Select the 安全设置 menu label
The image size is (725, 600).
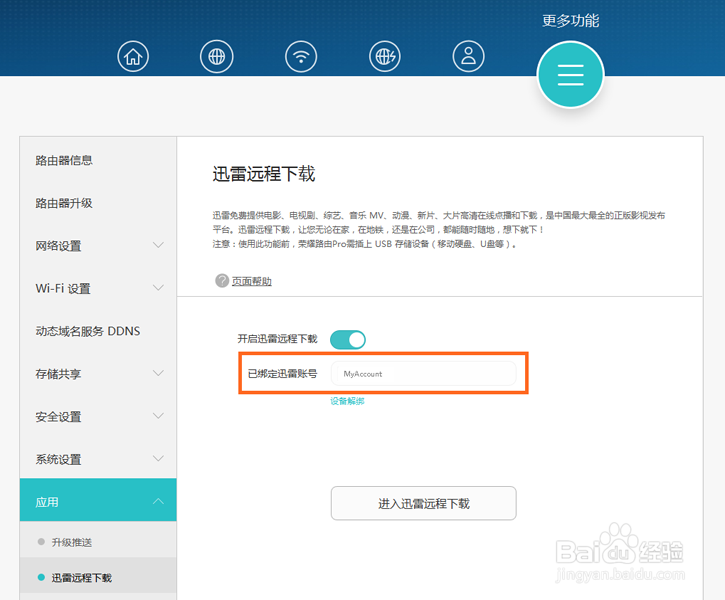pos(58,416)
